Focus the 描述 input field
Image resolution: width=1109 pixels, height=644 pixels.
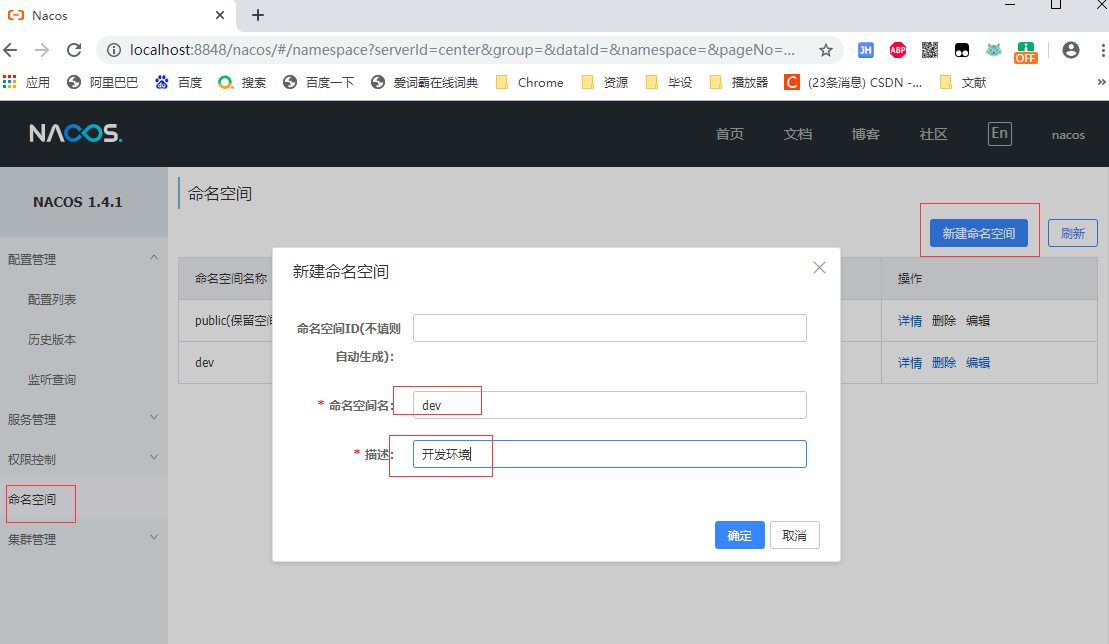(x=610, y=454)
